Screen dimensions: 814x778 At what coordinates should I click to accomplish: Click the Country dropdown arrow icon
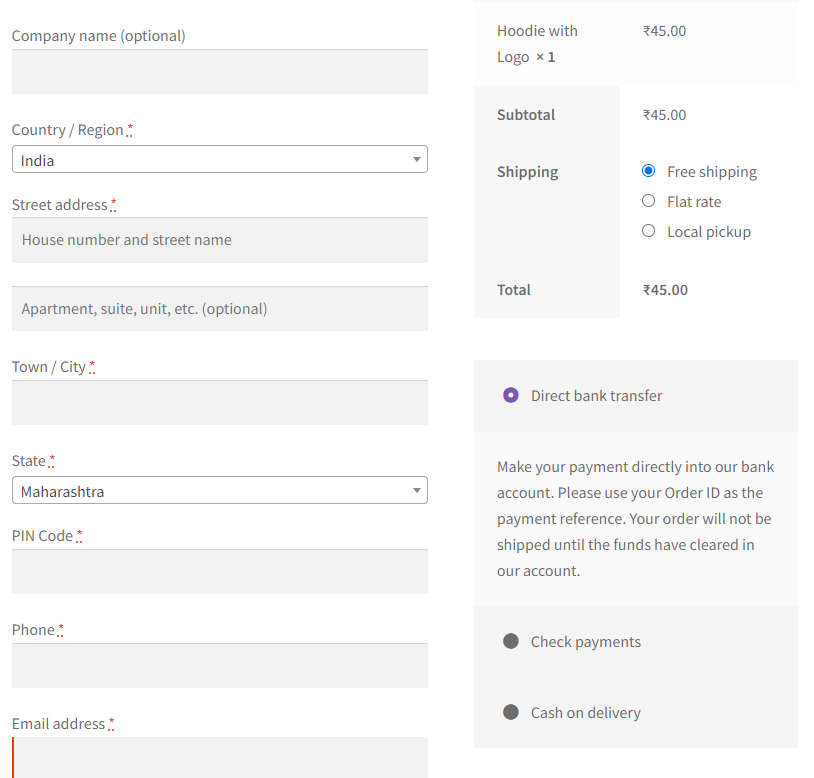pos(416,159)
